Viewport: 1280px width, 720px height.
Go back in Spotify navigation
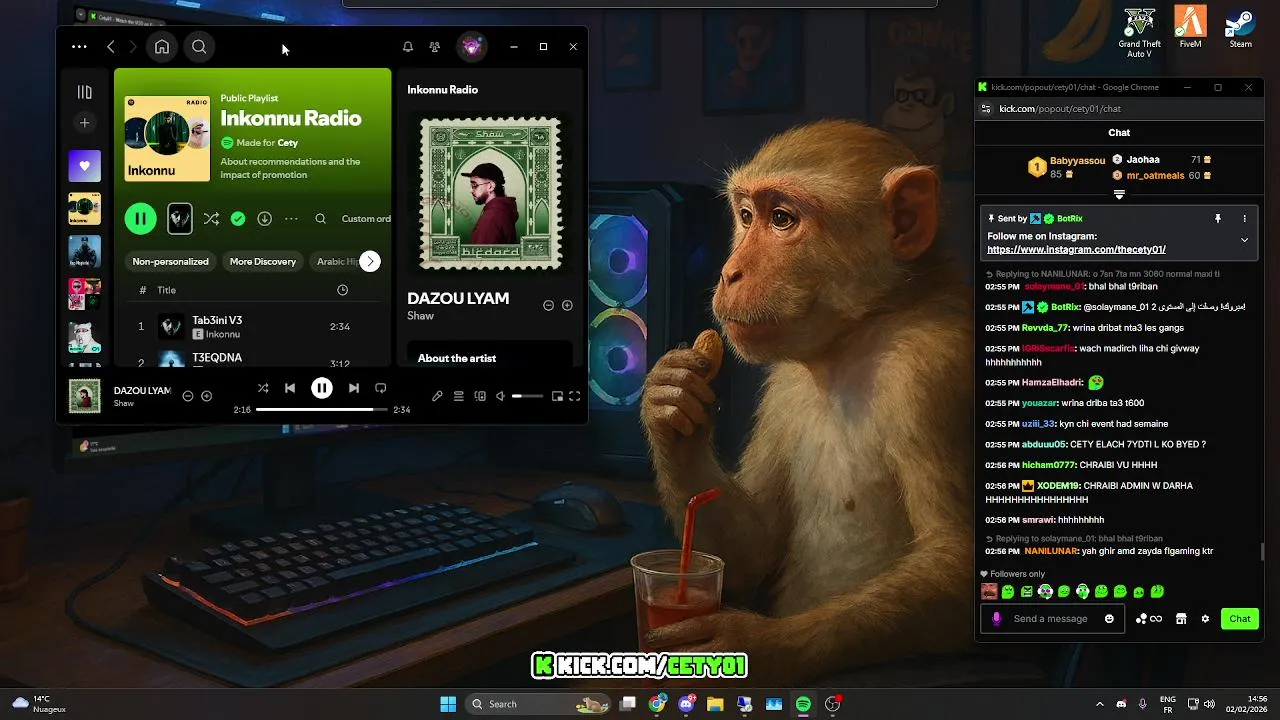click(111, 47)
